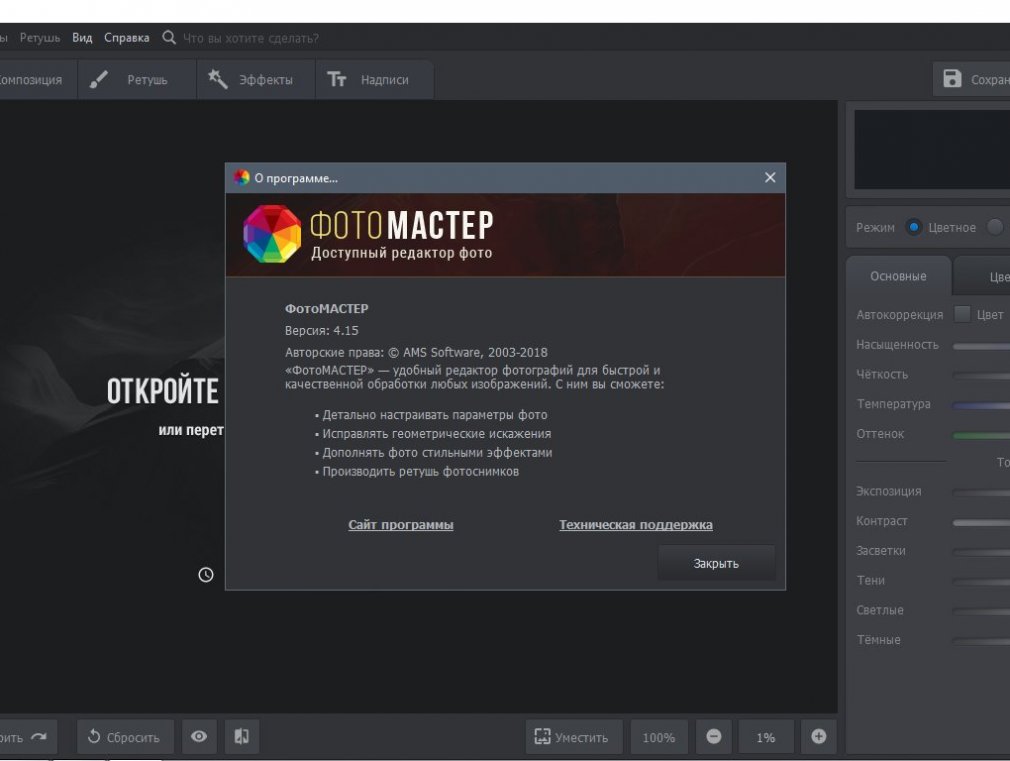Click the plus zoom in icon

[x=819, y=737]
